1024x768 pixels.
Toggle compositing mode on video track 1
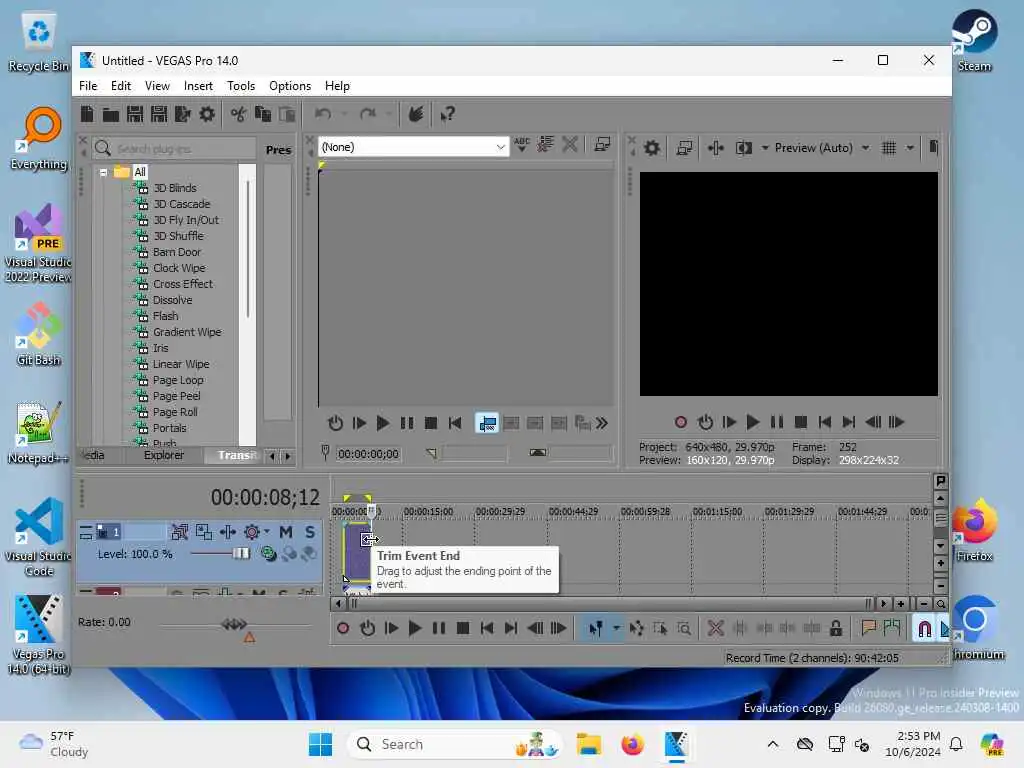click(x=268, y=554)
